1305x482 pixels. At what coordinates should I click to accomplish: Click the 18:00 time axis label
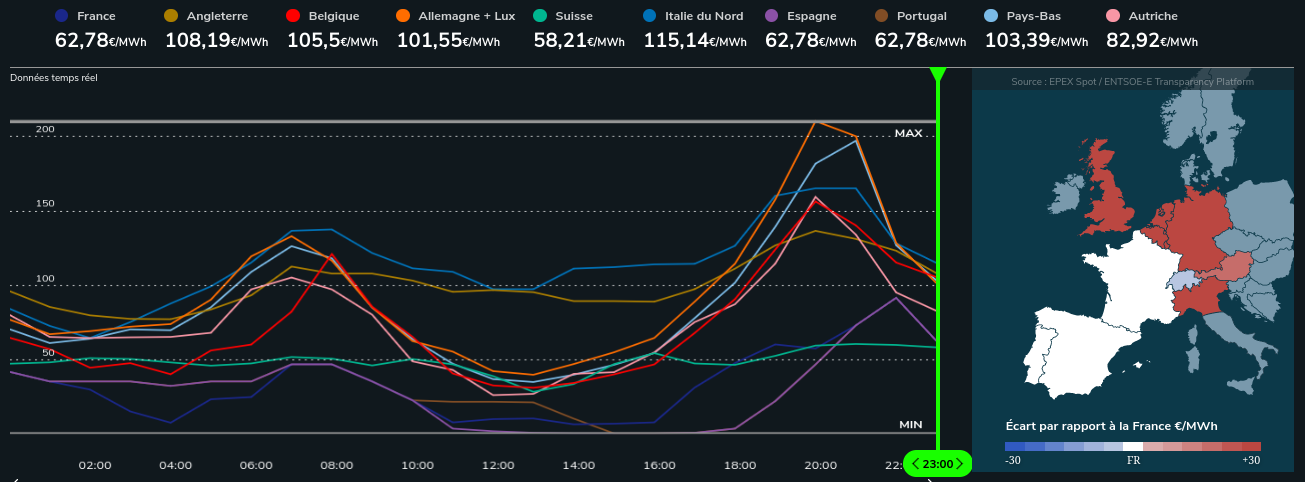pos(740,465)
